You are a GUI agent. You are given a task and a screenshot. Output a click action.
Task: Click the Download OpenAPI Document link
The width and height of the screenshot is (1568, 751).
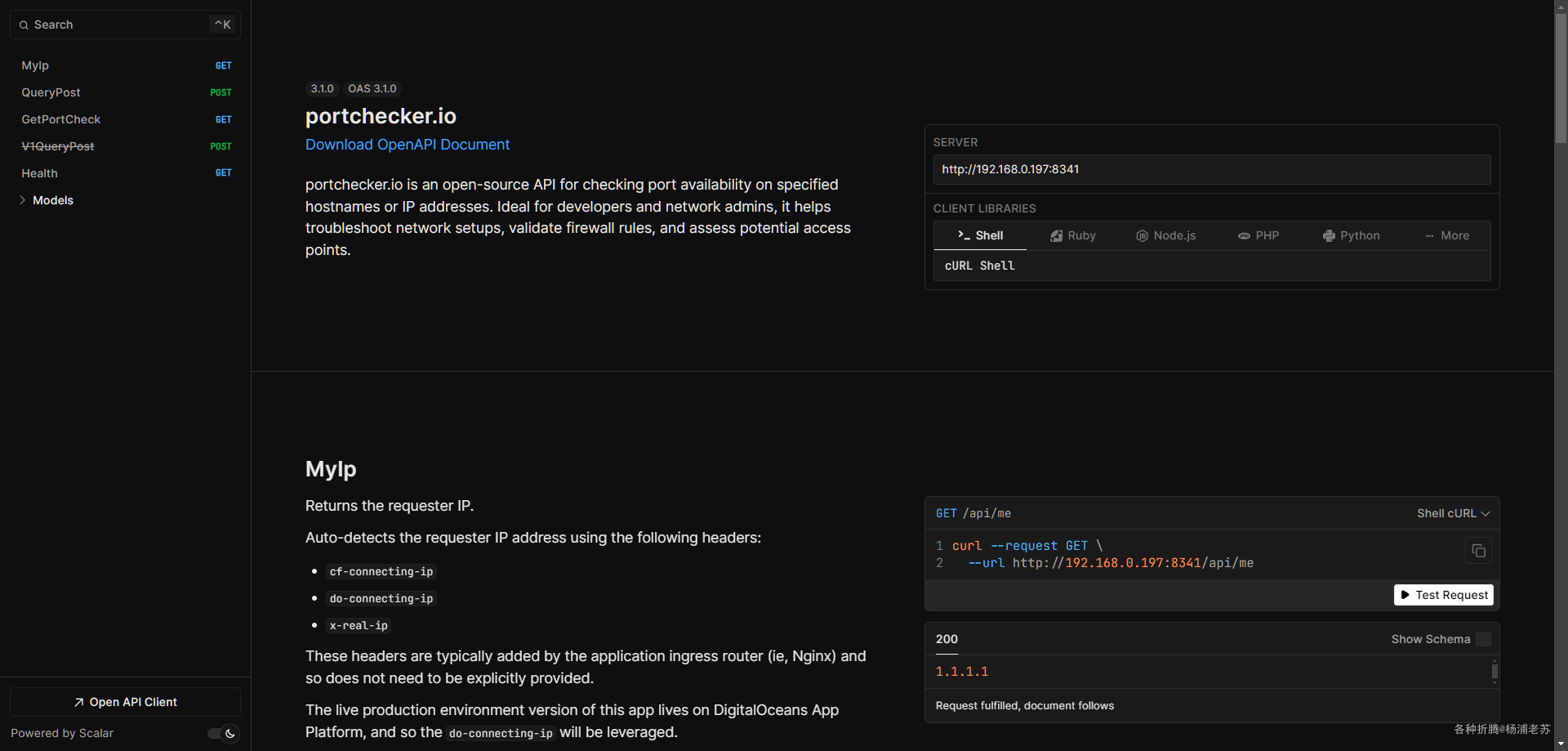(408, 145)
